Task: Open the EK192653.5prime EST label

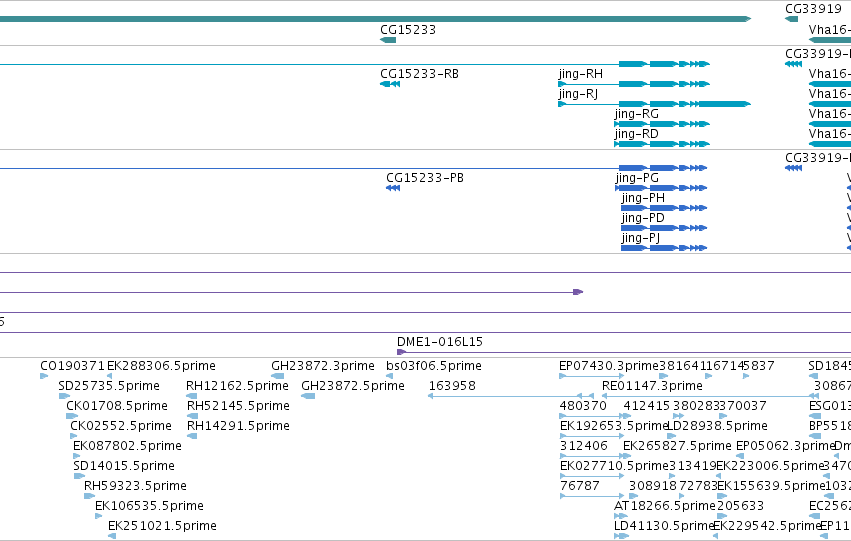Action: [x=613, y=426]
